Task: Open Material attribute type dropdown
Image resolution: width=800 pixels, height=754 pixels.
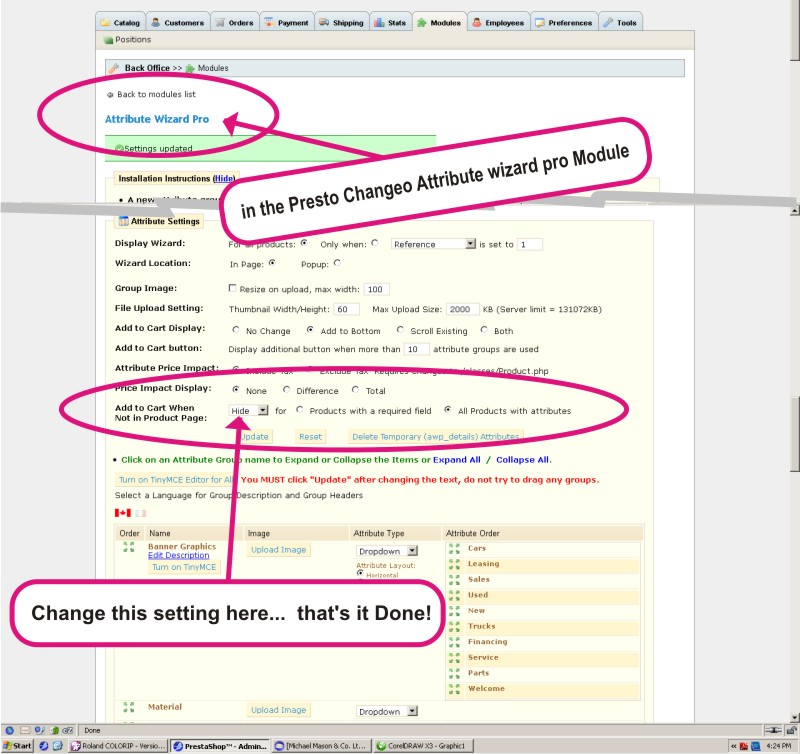Action: click(387, 712)
